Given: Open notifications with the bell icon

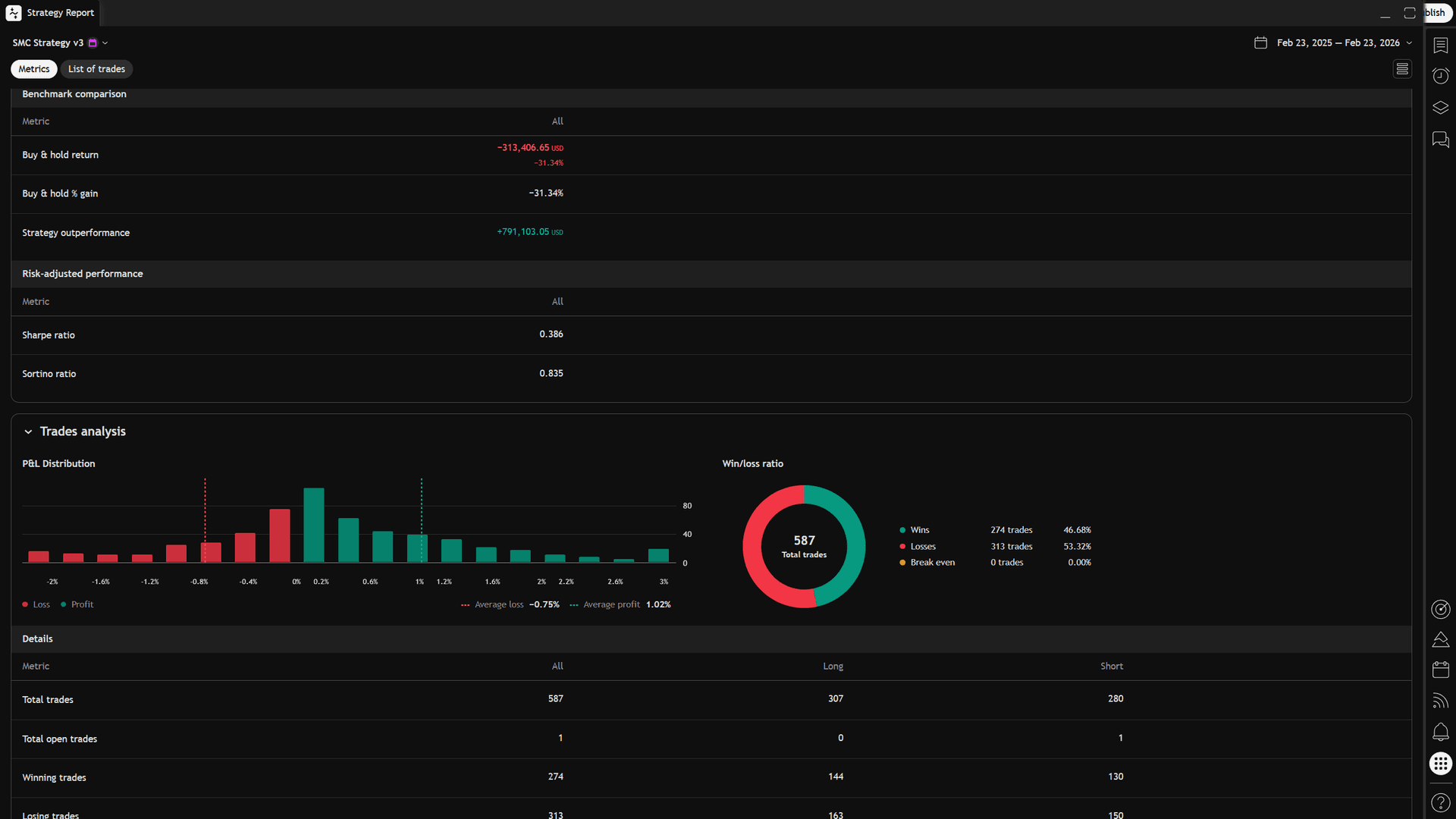Looking at the screenshot, I should 1440,732.
